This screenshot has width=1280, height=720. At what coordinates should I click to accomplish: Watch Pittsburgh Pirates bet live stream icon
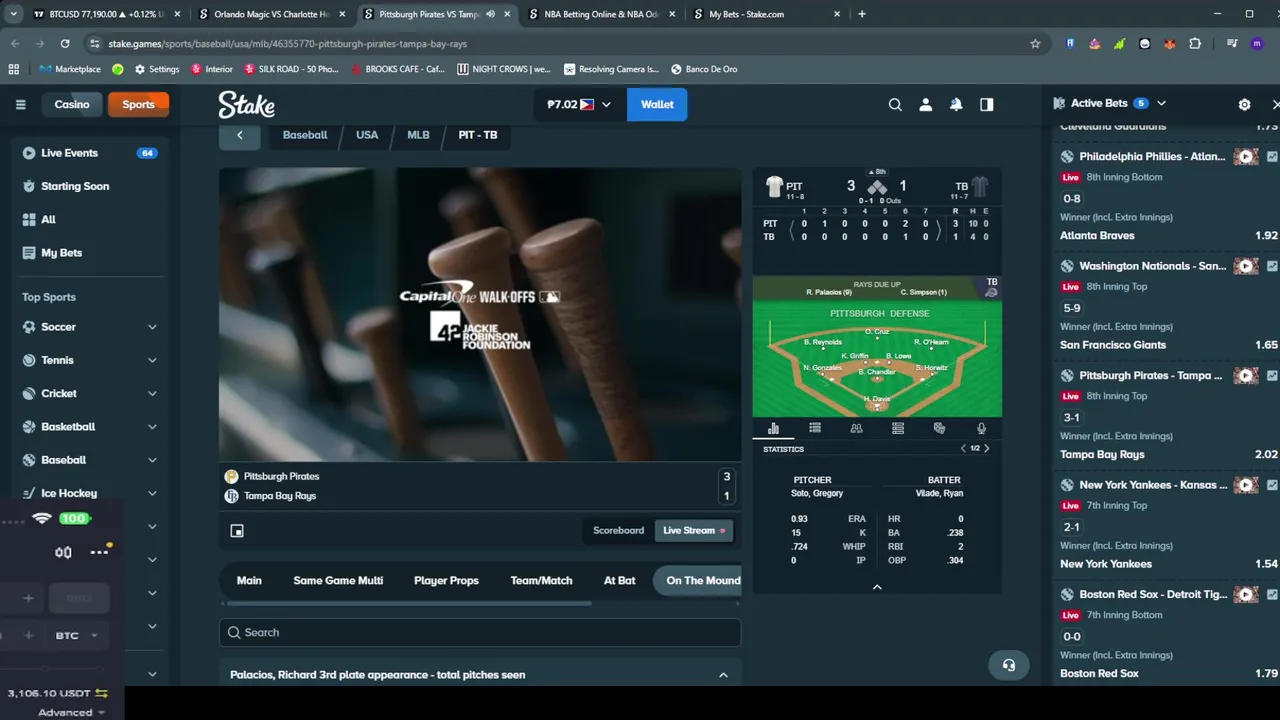tap(1245, 376)
